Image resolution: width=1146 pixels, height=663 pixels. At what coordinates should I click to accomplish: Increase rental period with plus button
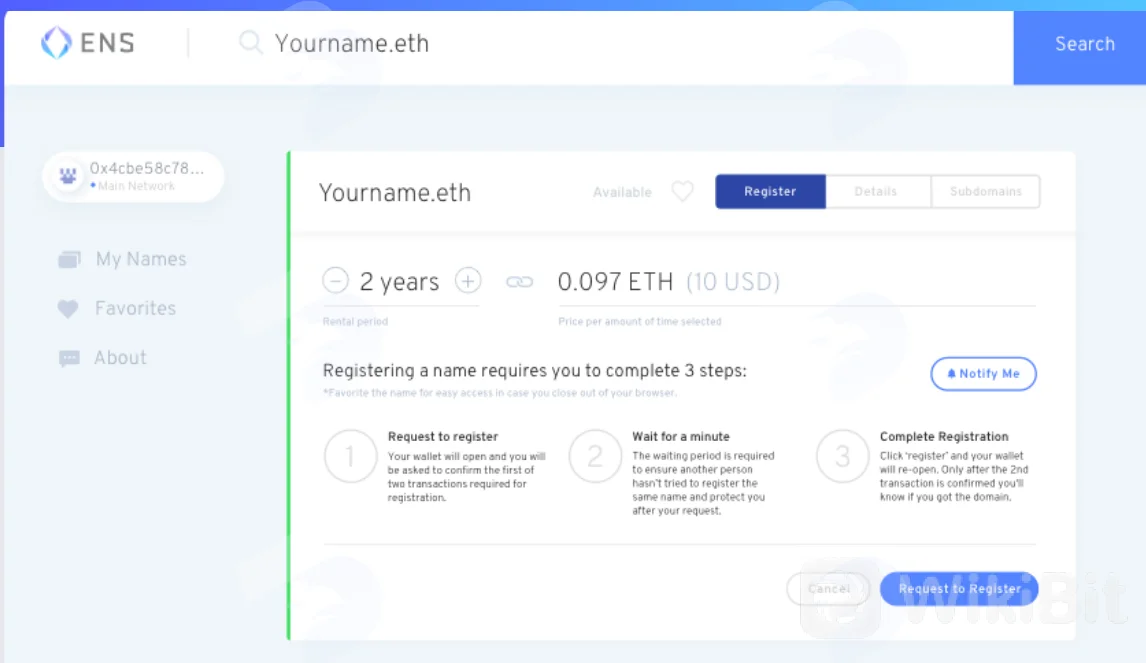tap(468, 281)
